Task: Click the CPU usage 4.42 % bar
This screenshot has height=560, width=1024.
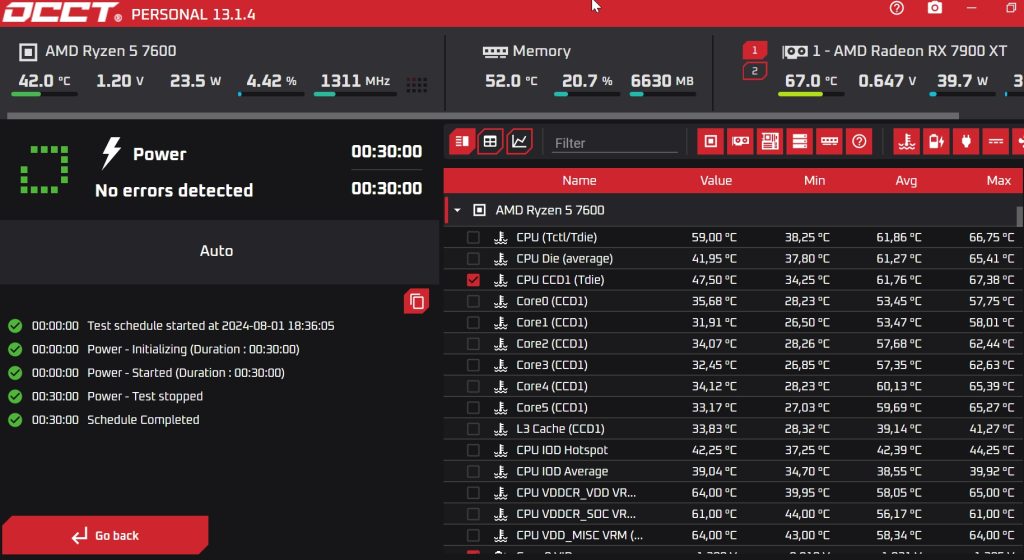Action: click(271, 94)
